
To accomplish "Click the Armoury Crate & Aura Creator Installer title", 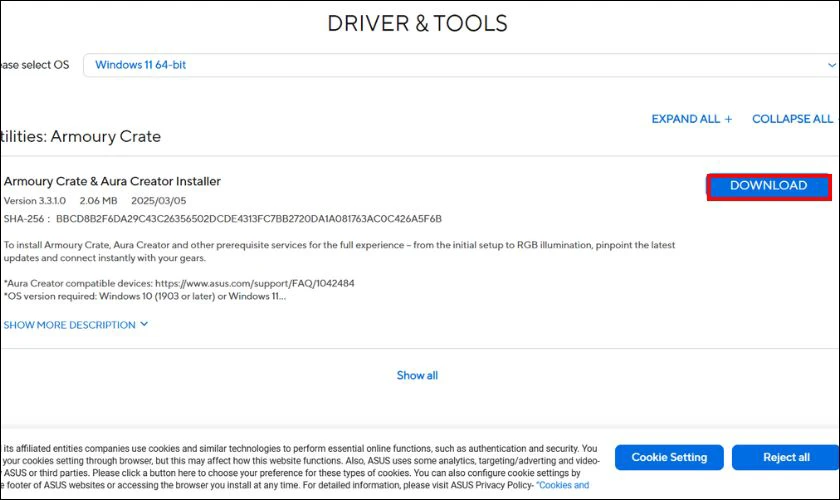I will [112, 181].
